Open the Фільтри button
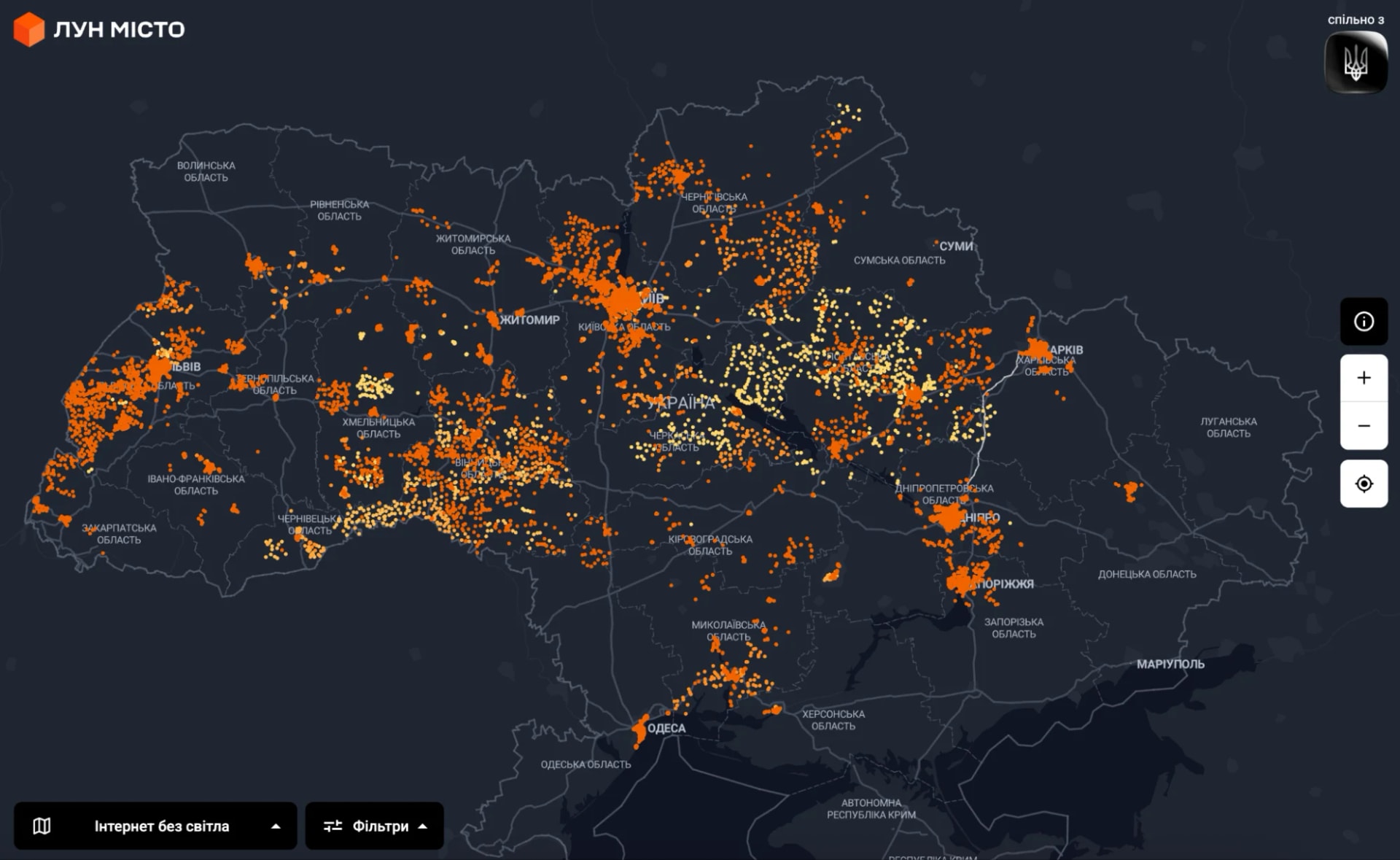 (374, 826)
